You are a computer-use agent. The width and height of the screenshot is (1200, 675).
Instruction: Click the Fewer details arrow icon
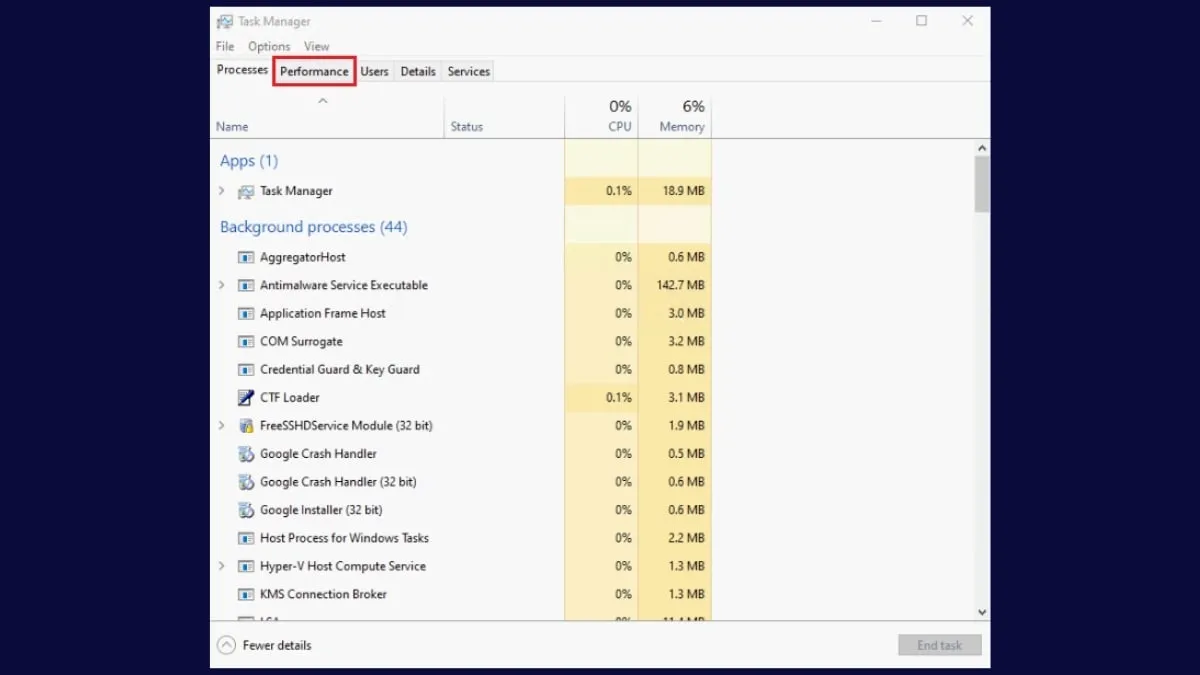point(226,645)
